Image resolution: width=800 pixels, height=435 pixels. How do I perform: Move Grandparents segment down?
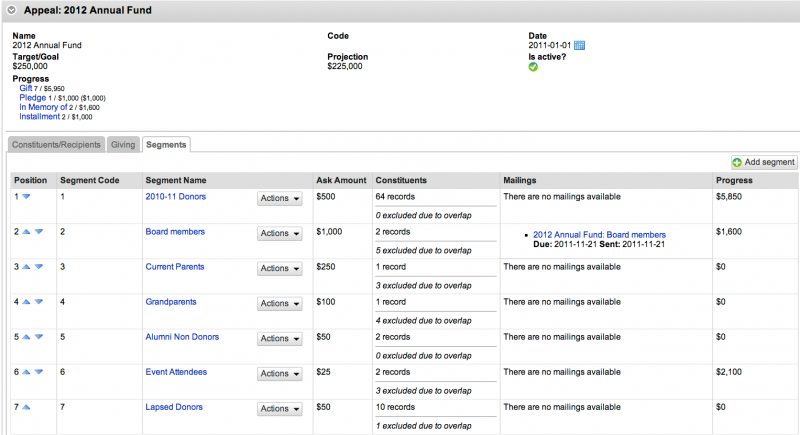tap(39, 302)
